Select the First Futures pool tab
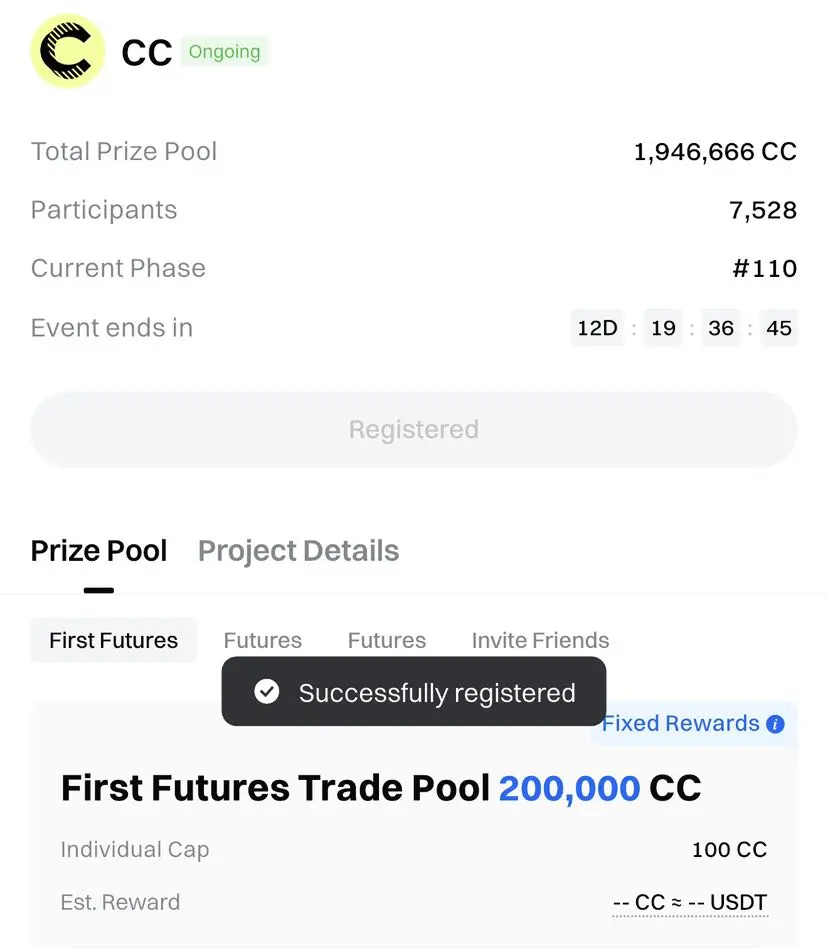This screenshot has width=828, height=948. [x=114, y=640]
